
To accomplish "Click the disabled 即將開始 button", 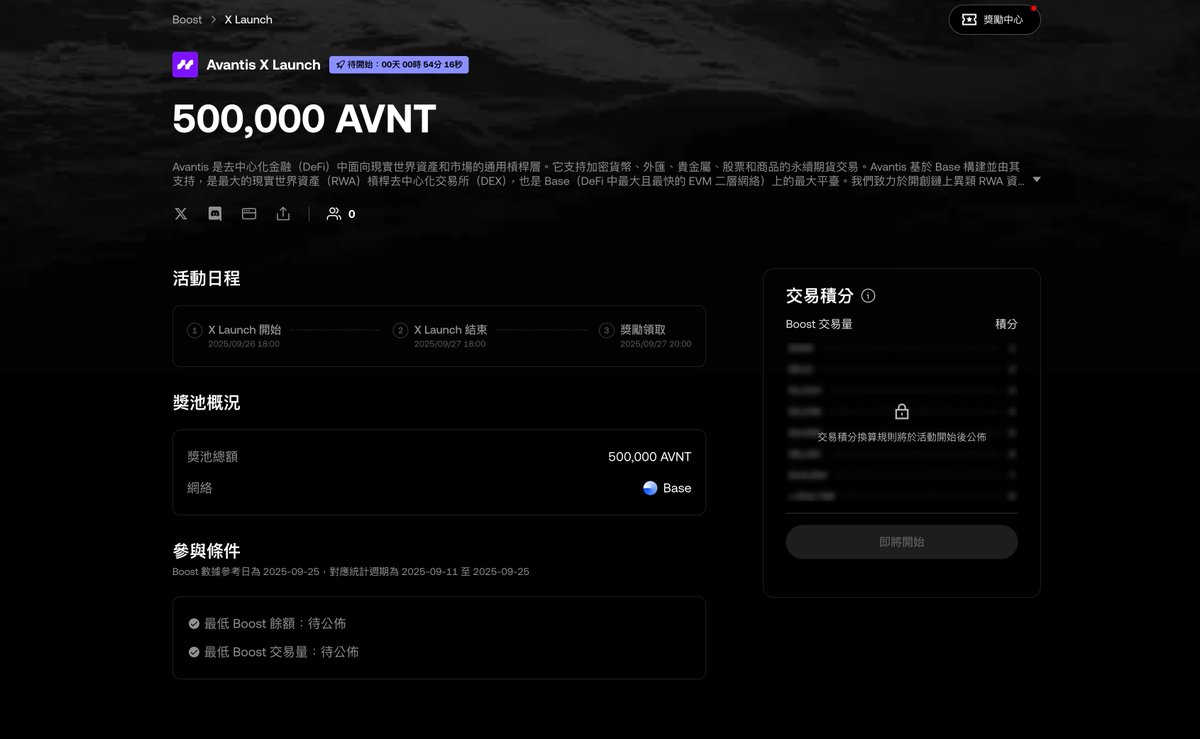I will [x=902, y=542].
